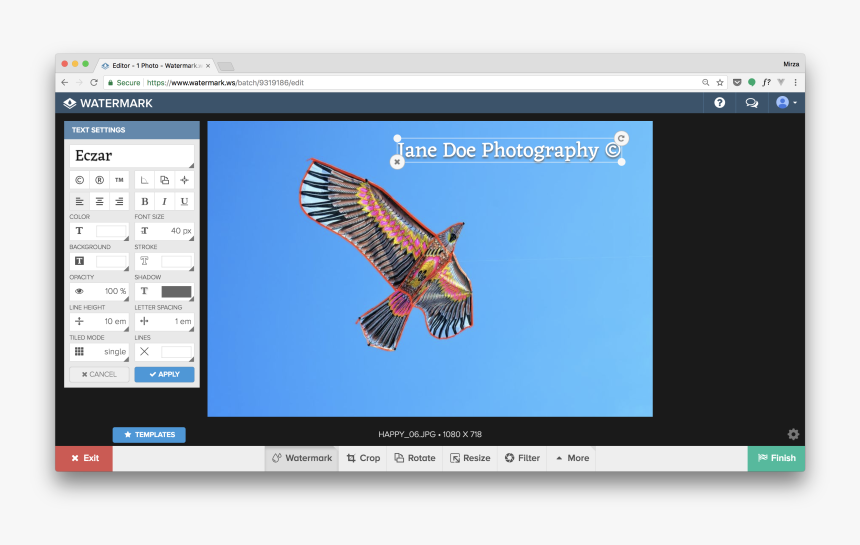The image size is (860, 545).
Task: Click the green circle extension icon
Action: pos(751,82)
